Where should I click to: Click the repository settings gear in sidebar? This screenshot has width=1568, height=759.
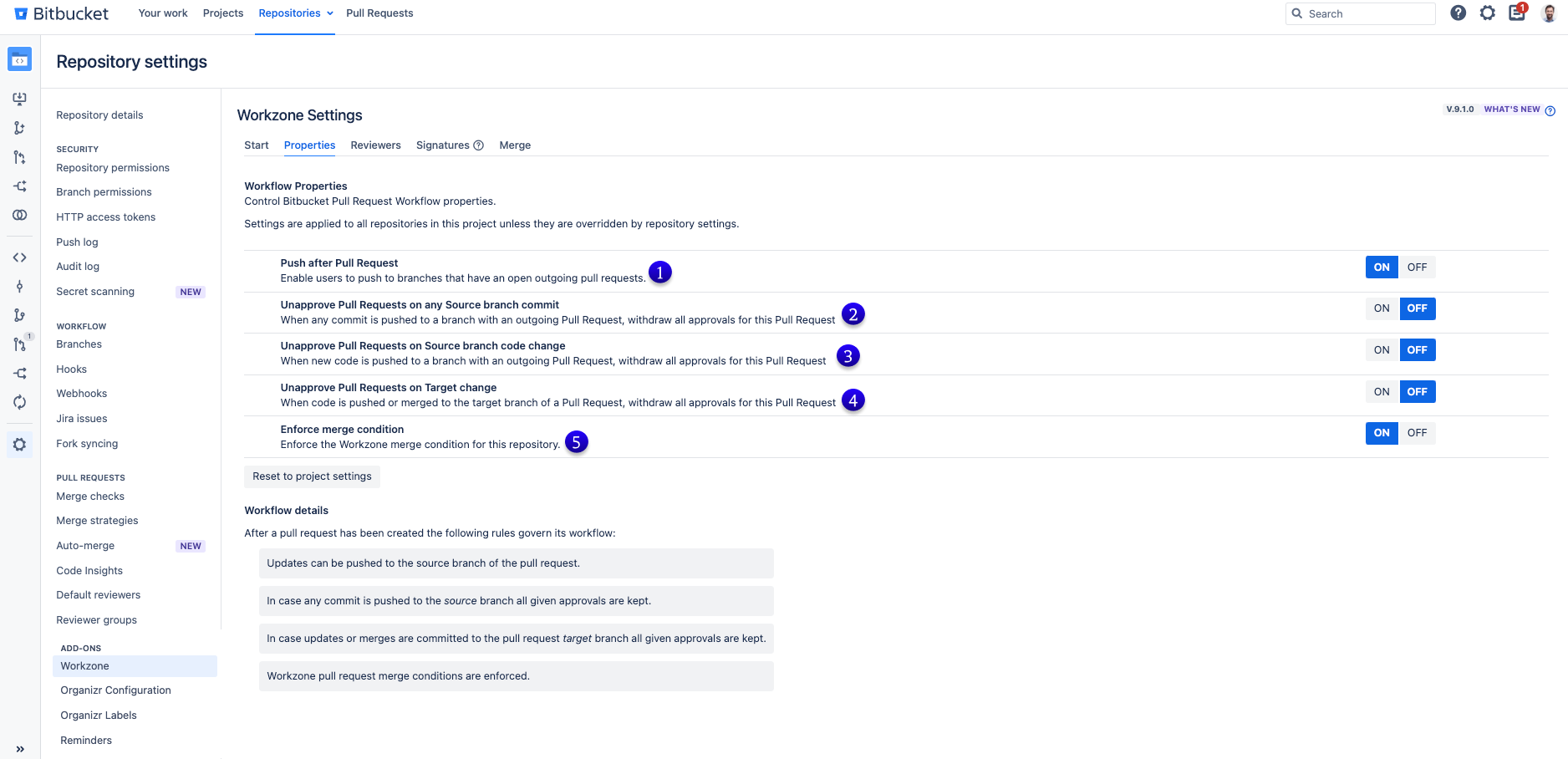[x=19, y=445]
